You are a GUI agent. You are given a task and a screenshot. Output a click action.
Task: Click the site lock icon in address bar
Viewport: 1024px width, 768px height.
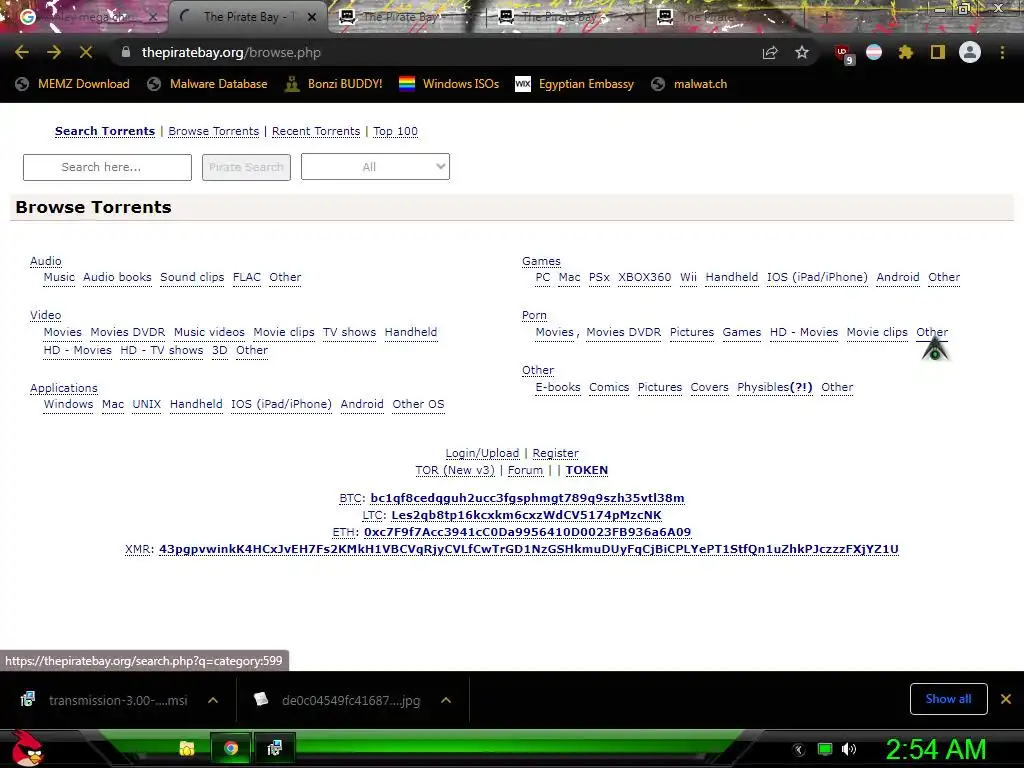pyautogui.click(x=126, y=52)
